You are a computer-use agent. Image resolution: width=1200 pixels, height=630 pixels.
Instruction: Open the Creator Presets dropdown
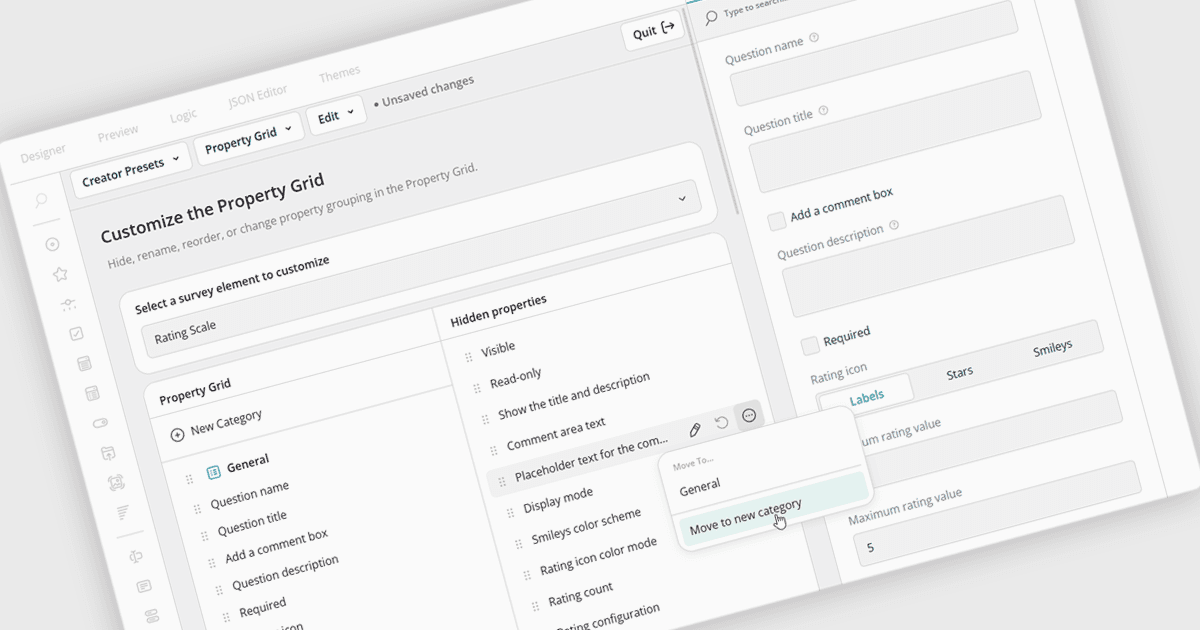pyautogui.click(x=130, y=168)
